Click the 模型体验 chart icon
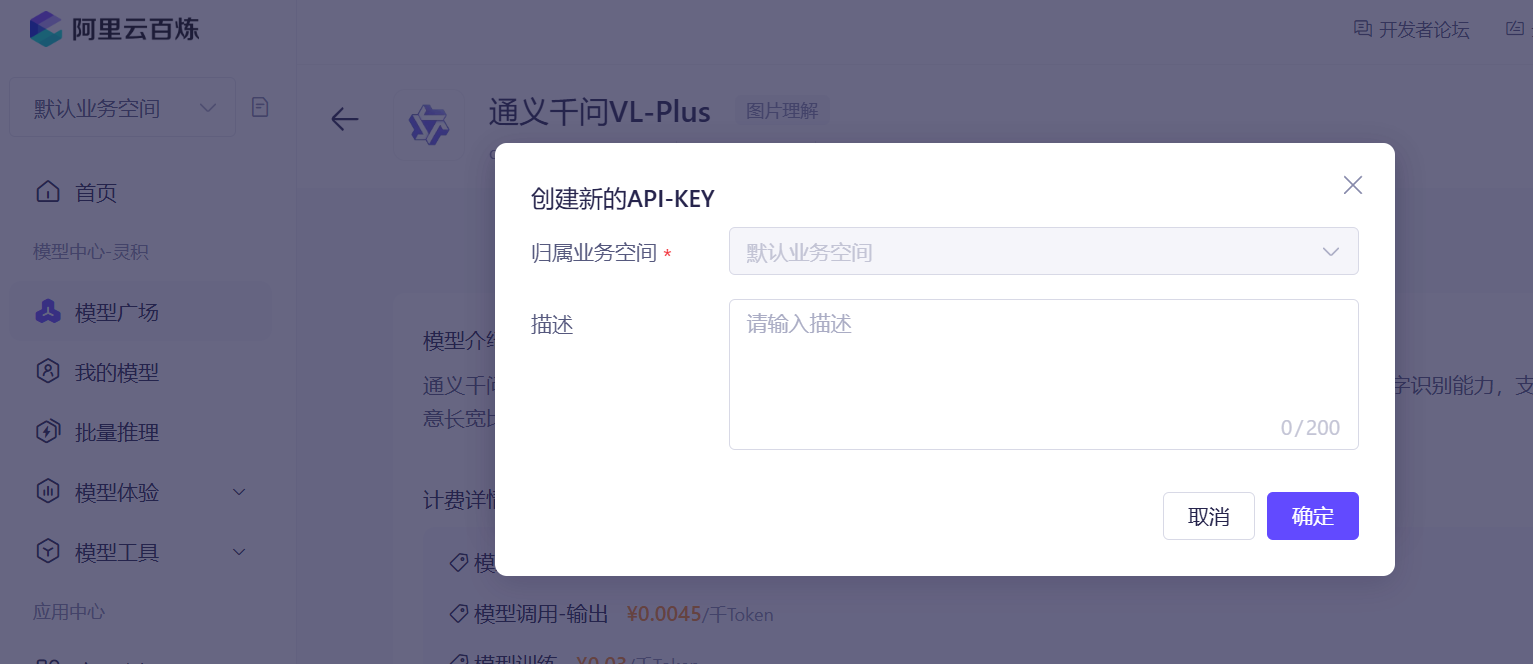 click(x=47, y=492)
